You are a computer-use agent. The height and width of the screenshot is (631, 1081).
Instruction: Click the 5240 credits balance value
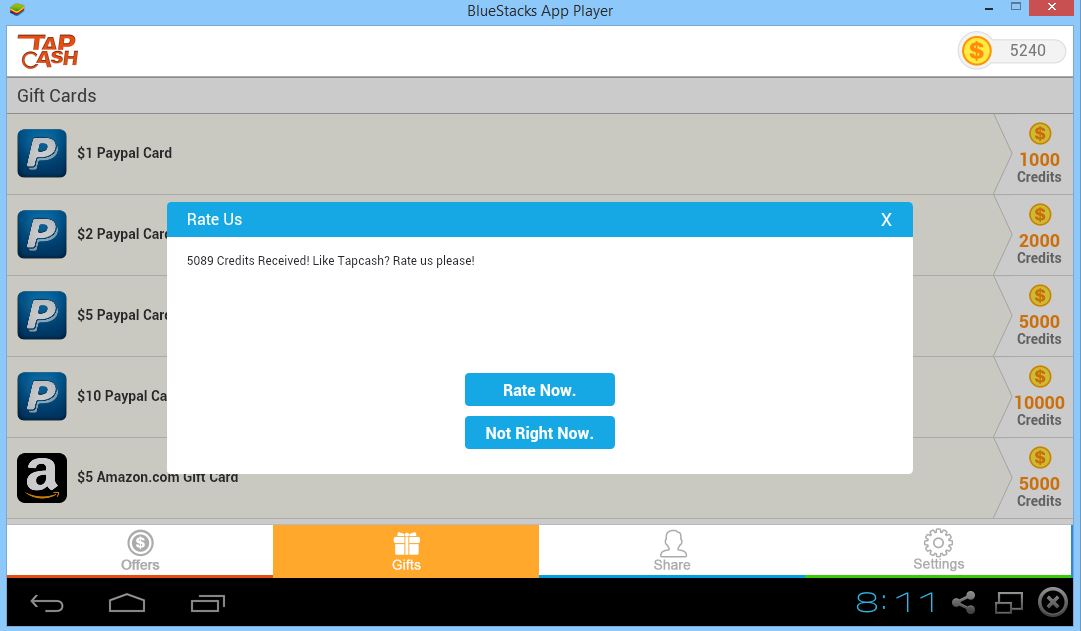coord(1027,50)
